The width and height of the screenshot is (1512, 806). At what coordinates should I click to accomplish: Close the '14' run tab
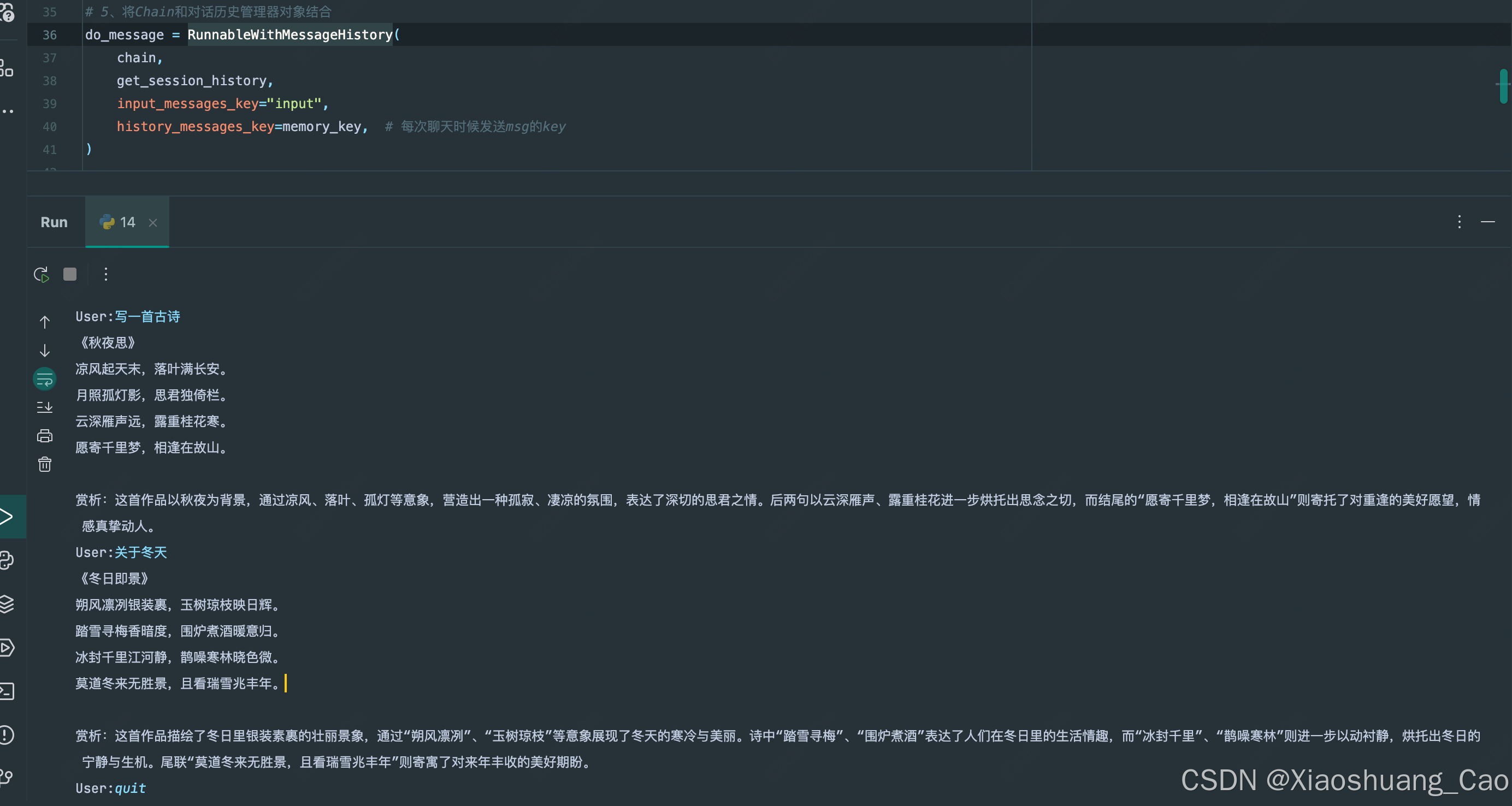[x=153, y=223]
